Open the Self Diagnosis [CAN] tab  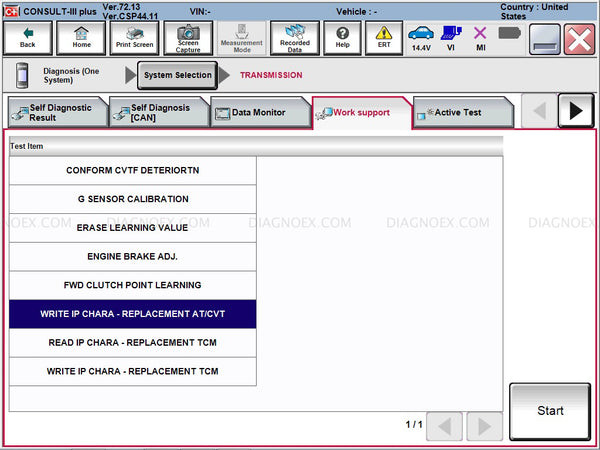(157, 113)
